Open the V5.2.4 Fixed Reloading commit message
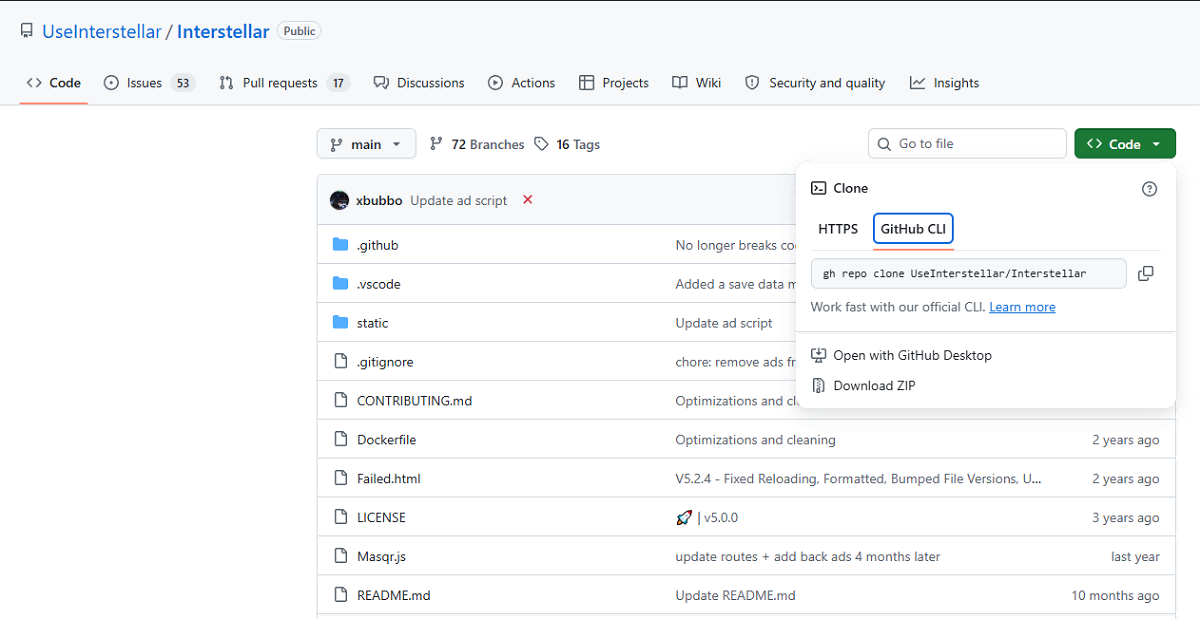Image resolution: width=1200 pixels, height=619 pixels. (859, 479)
